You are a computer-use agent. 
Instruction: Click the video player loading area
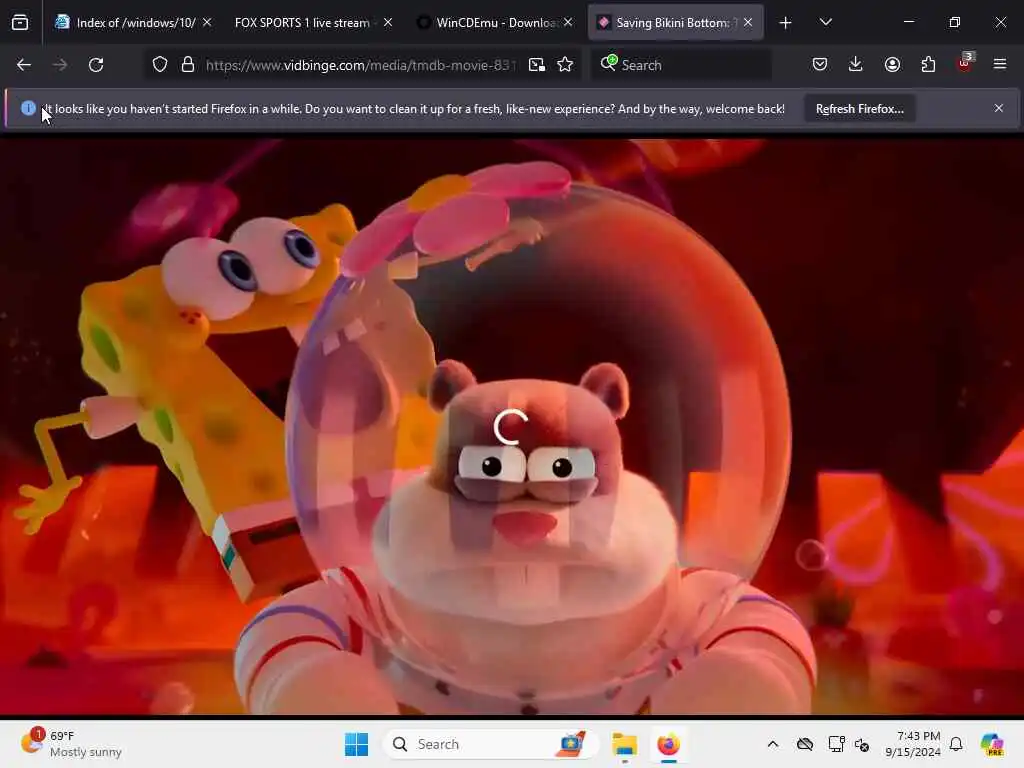[x=512, y=427]
